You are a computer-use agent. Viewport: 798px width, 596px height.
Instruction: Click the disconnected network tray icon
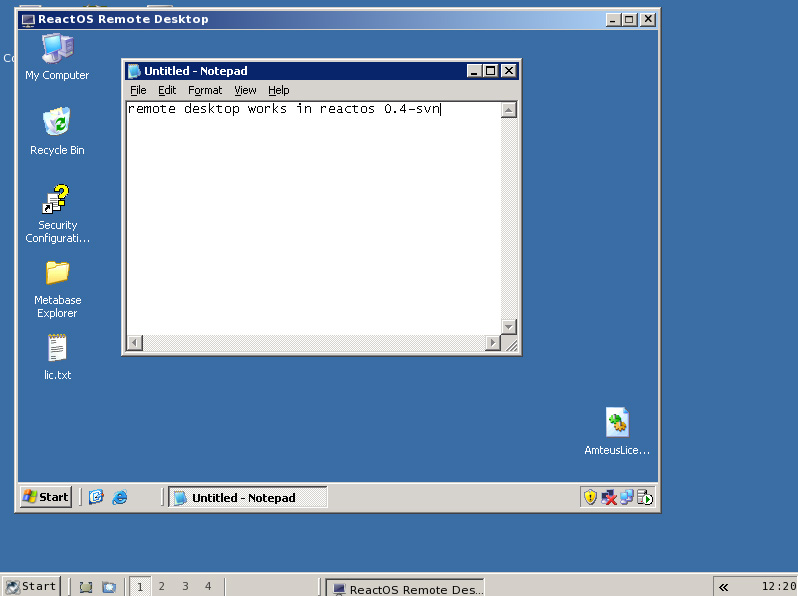click(609, 497)
